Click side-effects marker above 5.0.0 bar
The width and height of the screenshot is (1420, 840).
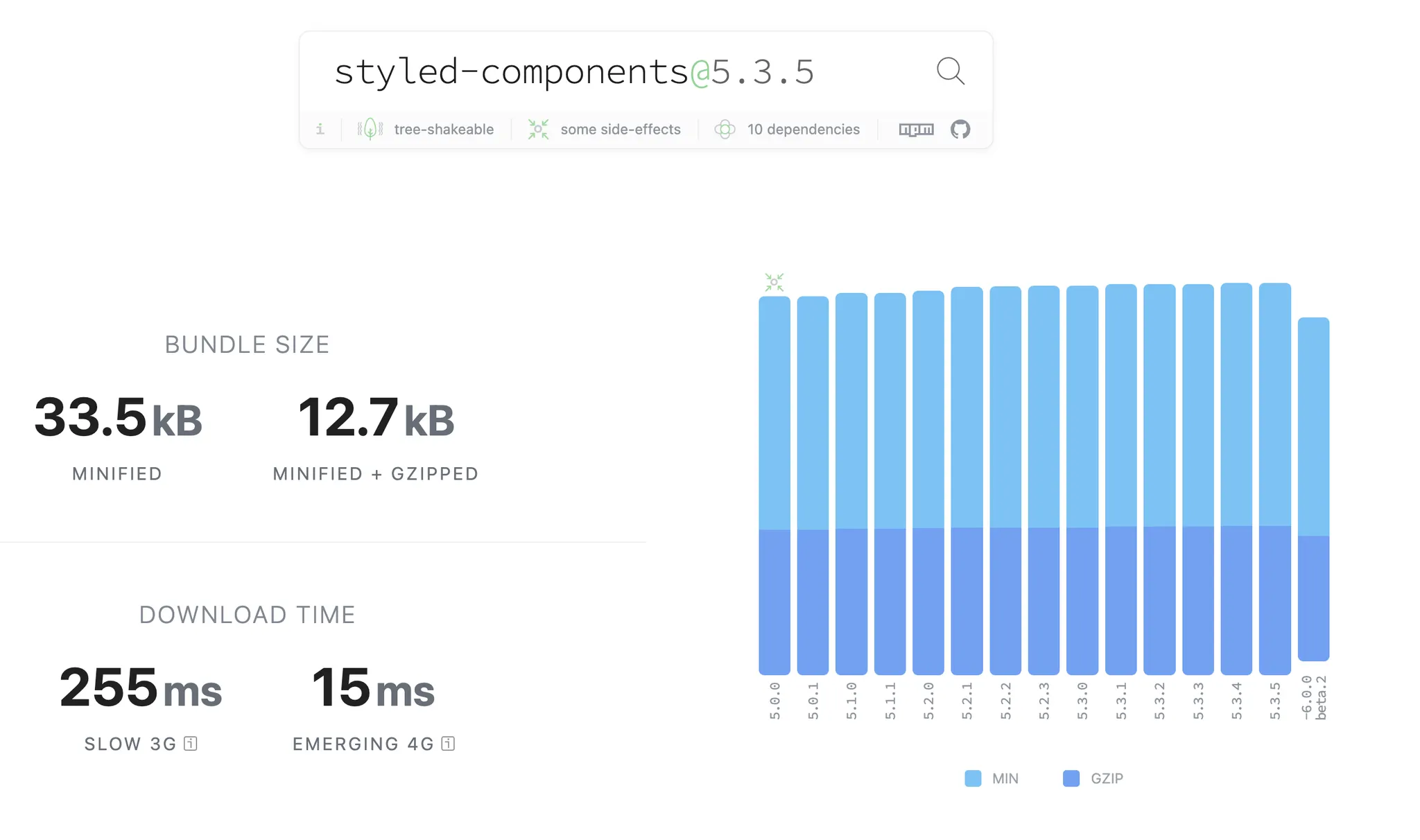[x=774, y=282]
